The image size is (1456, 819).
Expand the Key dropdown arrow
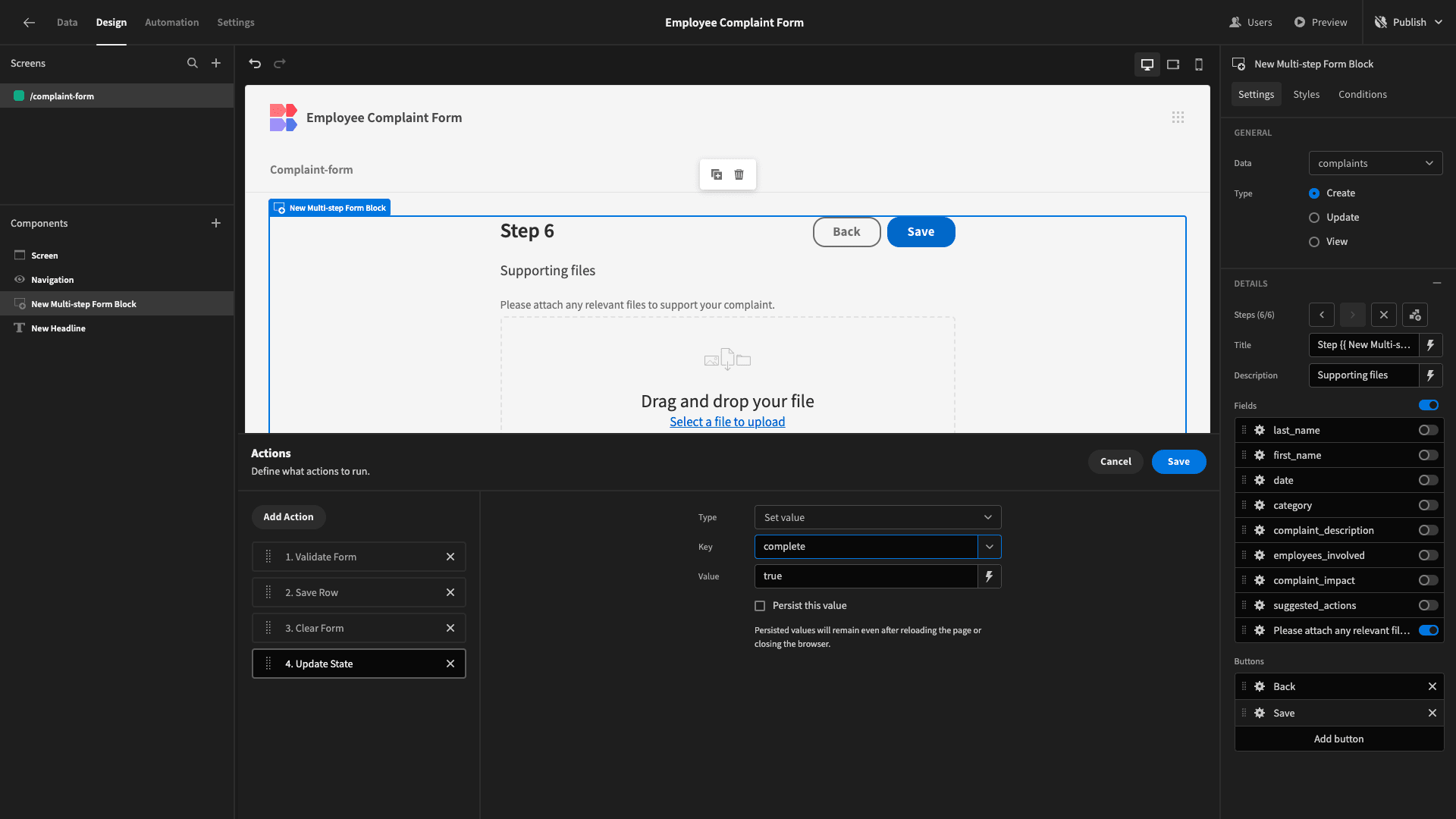990,547
